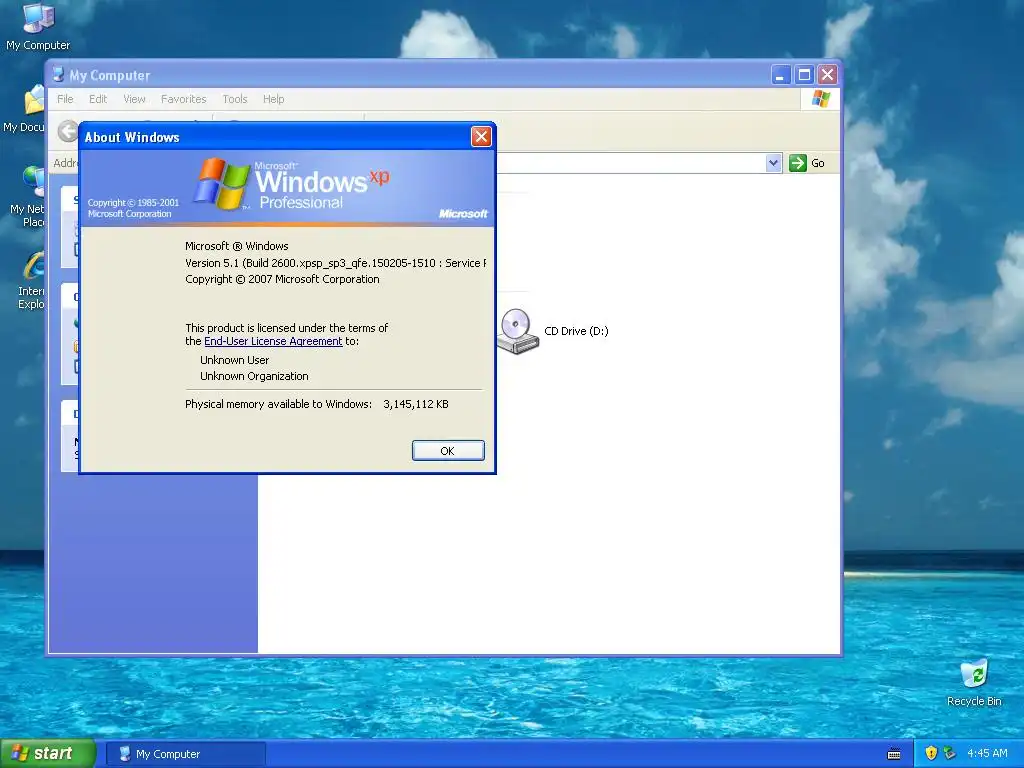Click the 'Version 5.1' build text line

[336, 263]
